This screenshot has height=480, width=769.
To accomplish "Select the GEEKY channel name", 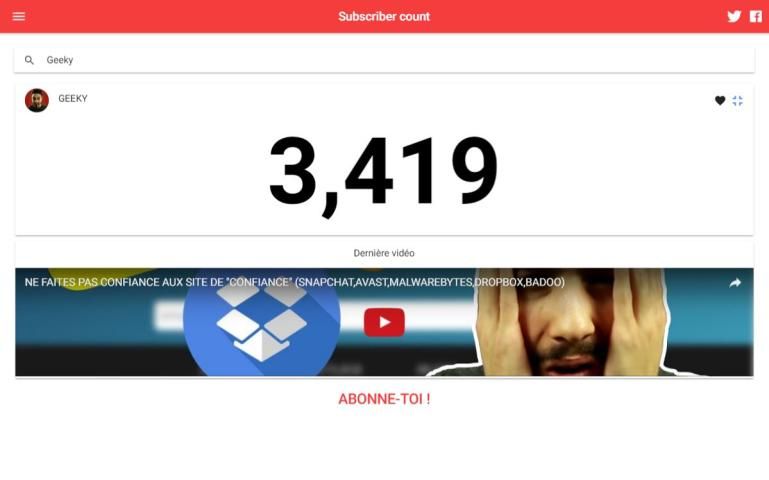I will pyautogui.click(x=73, y=99).
